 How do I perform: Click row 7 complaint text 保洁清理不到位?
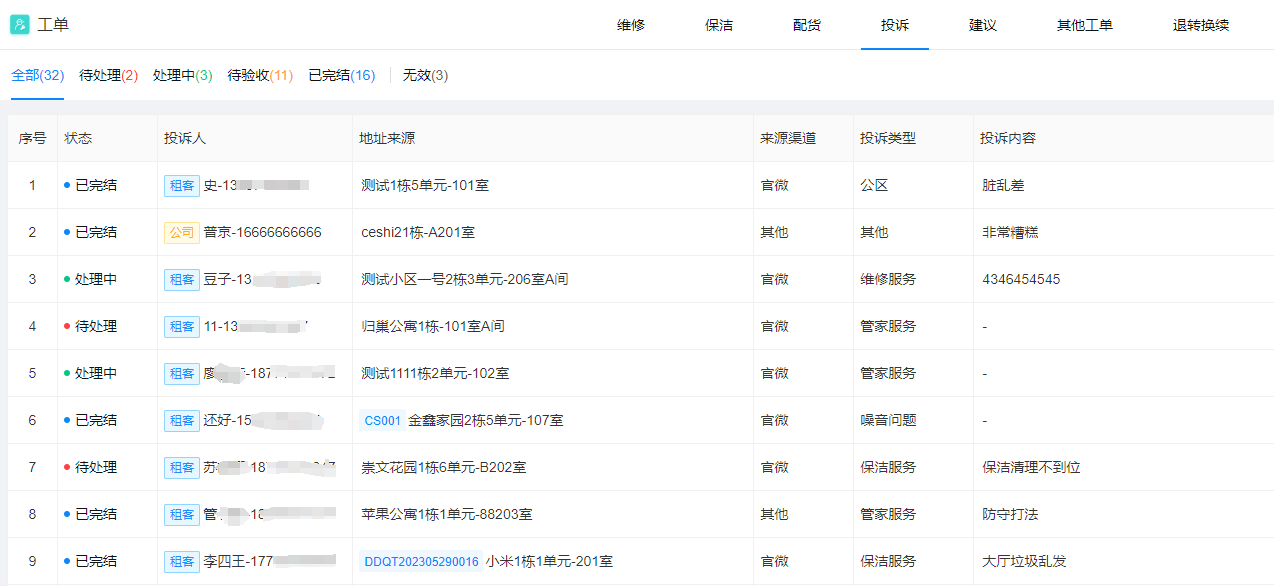click(x=1031, y=467)
